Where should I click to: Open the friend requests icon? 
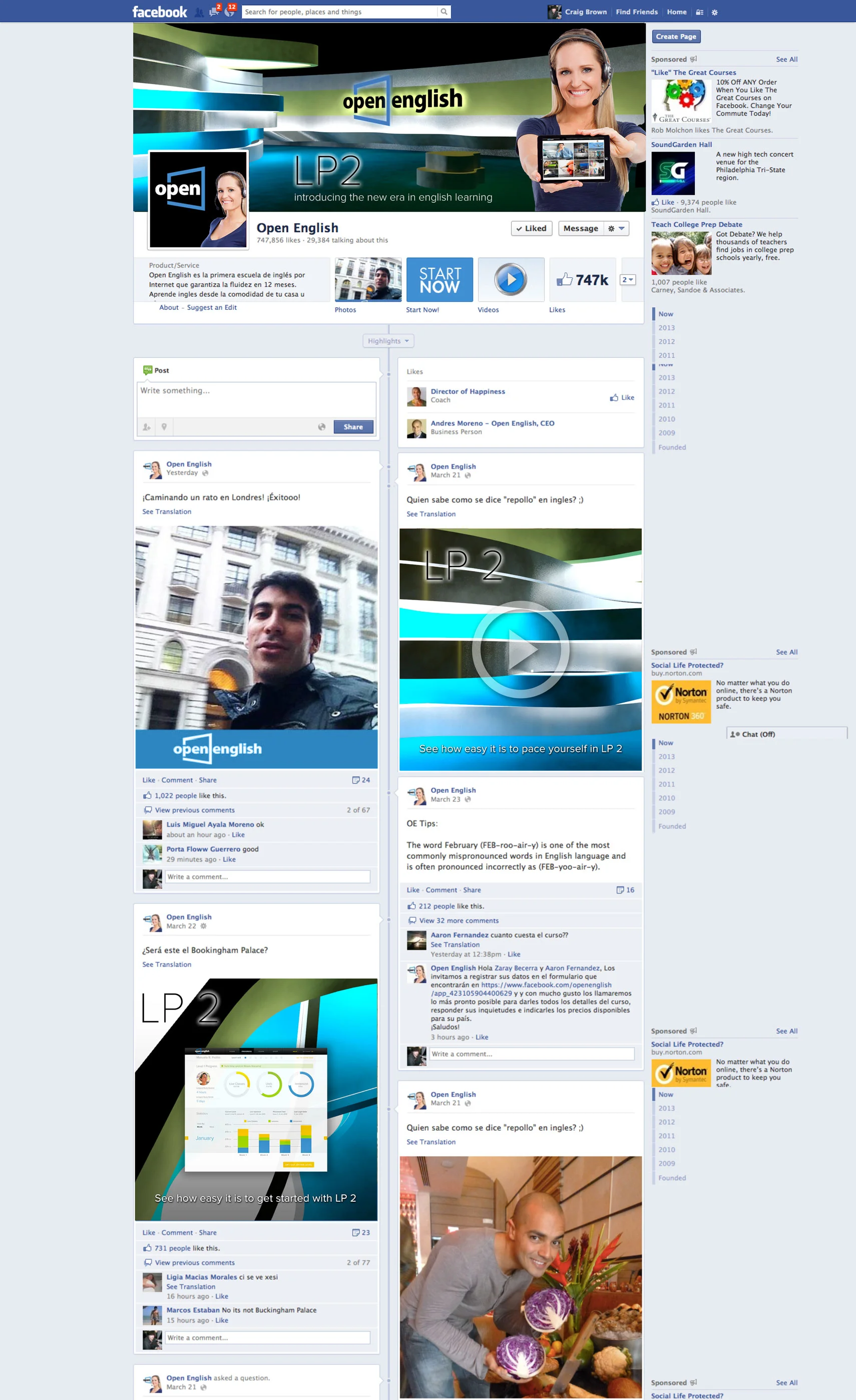click(x=199, y=12)
